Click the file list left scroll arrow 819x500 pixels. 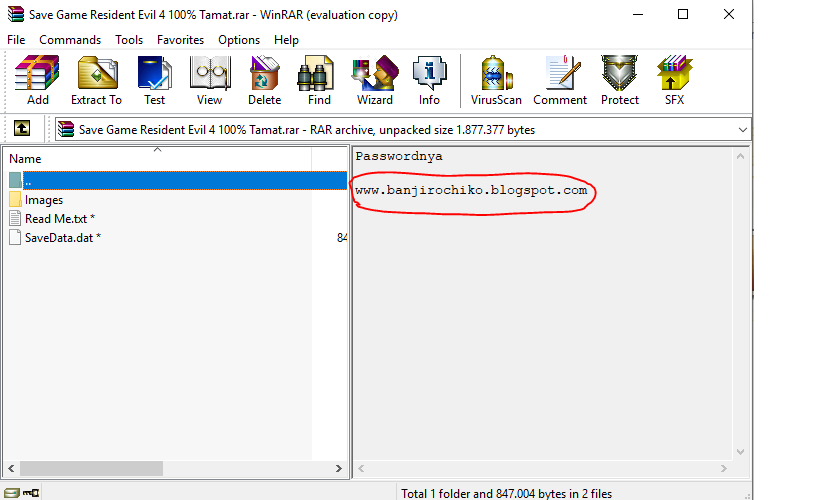point(11,469)
